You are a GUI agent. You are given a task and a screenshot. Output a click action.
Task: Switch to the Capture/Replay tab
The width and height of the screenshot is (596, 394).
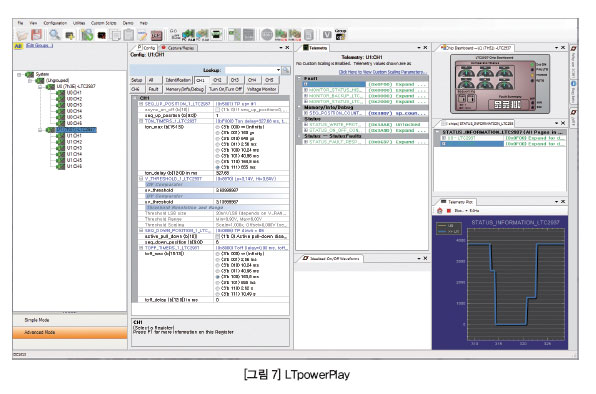pos(178,48)
